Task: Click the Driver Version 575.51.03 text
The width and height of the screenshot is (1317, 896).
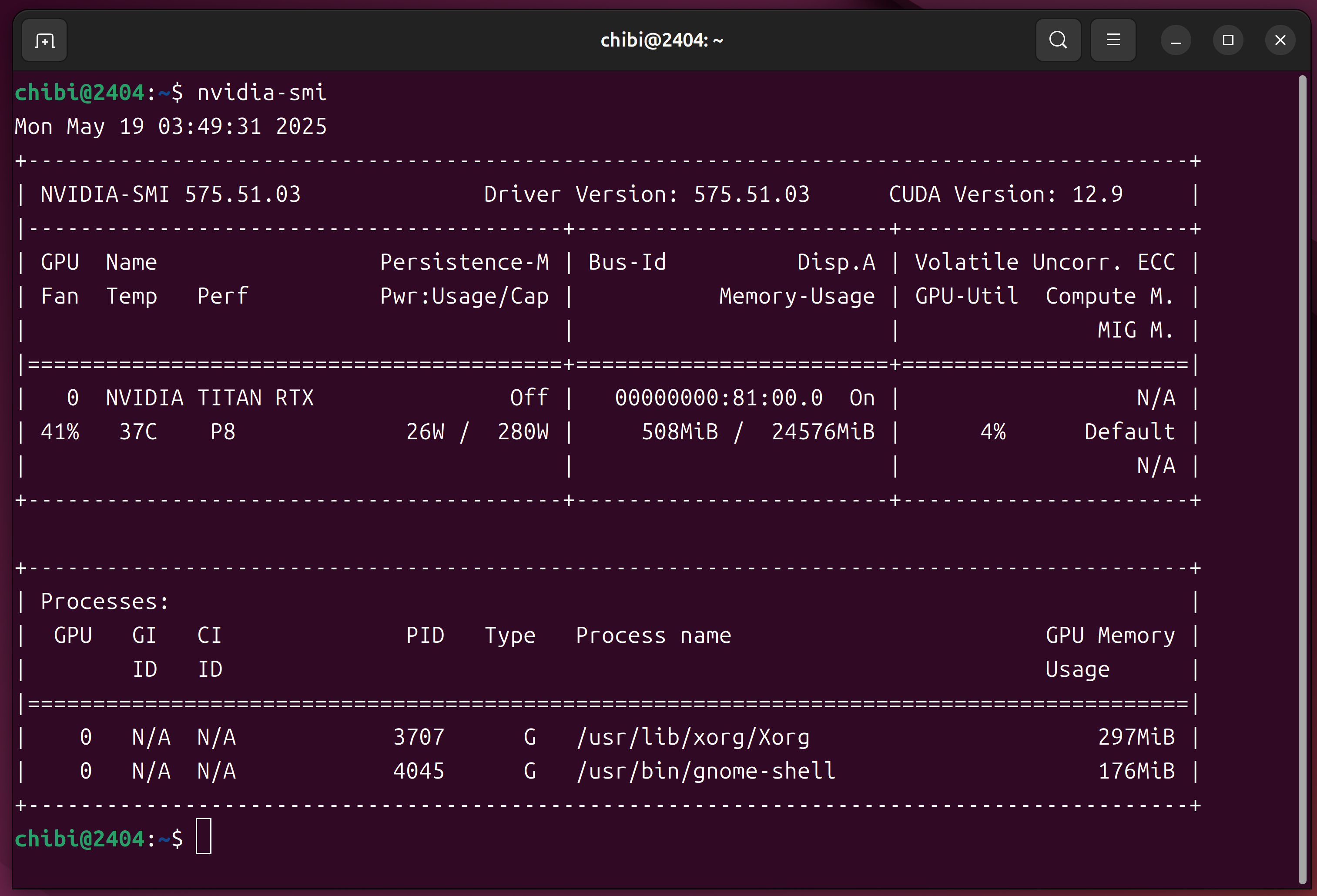Action: tap(647, 194)
